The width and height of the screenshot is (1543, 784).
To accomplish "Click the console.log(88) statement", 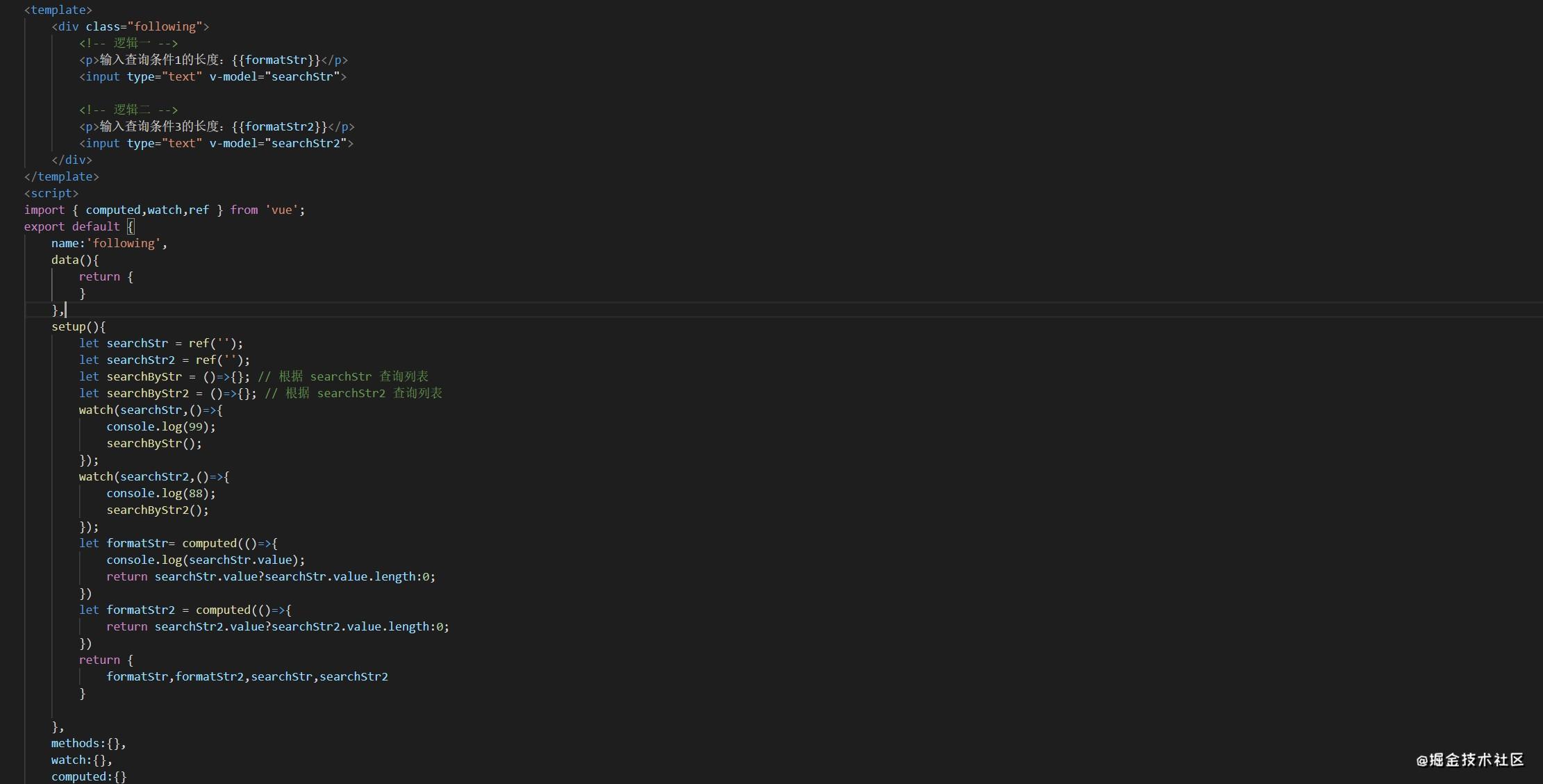I will (161, 493).
